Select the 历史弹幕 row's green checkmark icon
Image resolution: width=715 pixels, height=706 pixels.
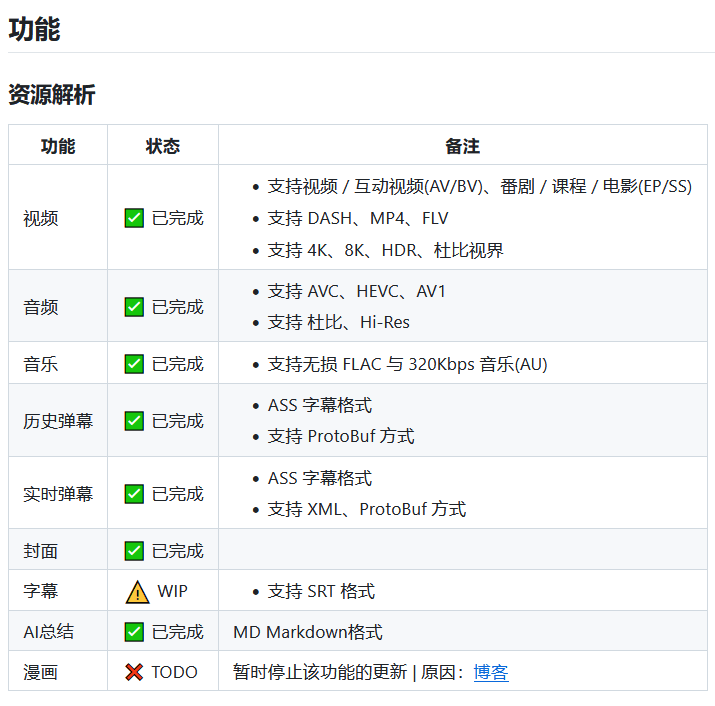pos(134,421)
